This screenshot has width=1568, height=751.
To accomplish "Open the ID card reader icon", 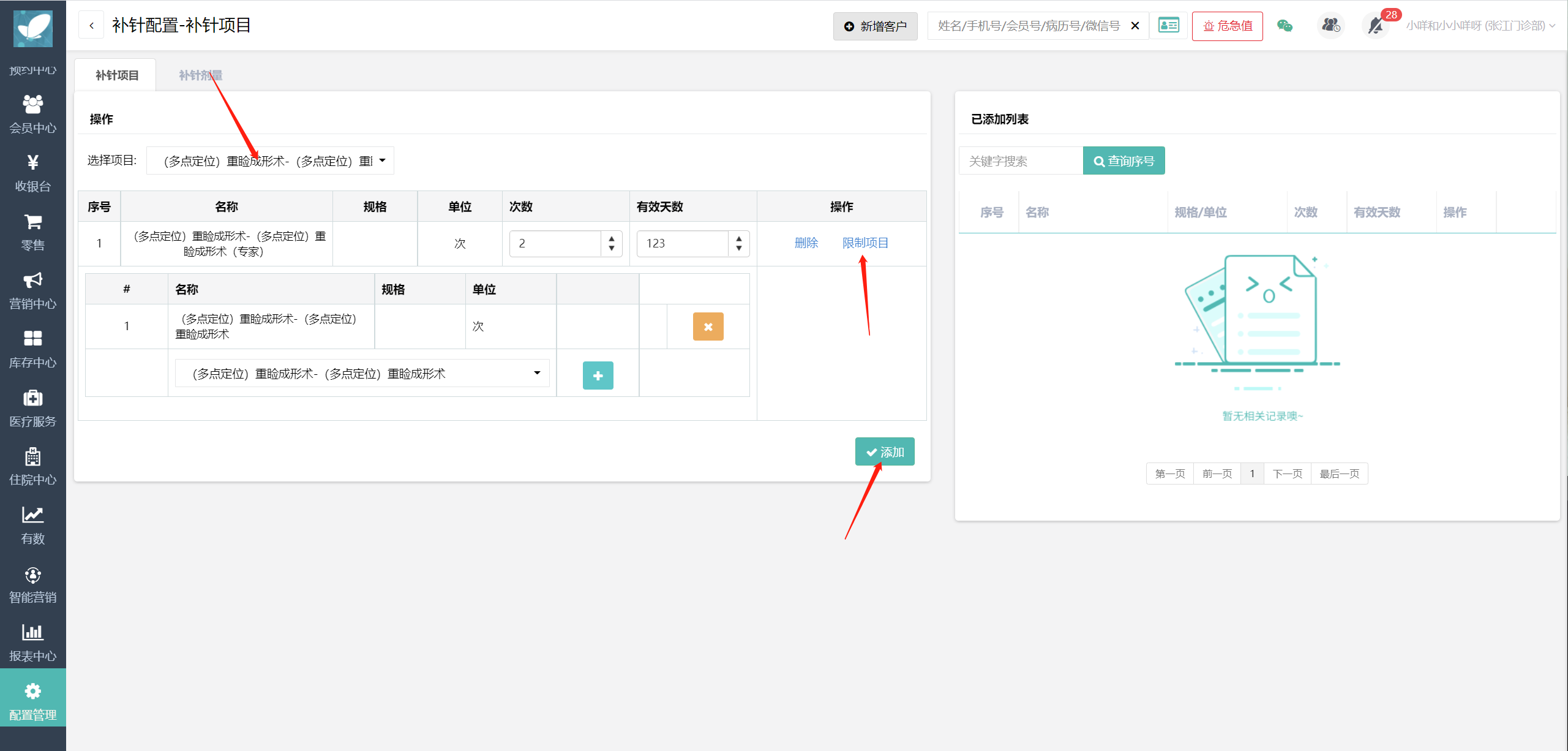I will [1168, 26].
